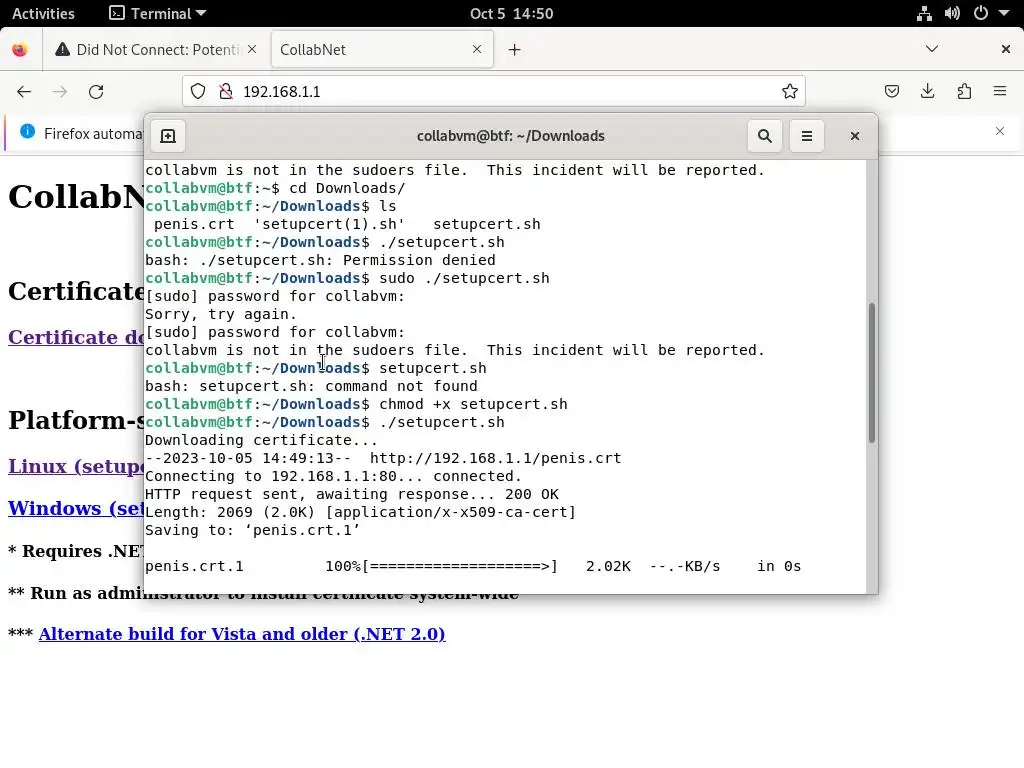Screen dimensions: 1024x768
Task: Open a new terminal tab button
Action: click(x=168, y=136)
